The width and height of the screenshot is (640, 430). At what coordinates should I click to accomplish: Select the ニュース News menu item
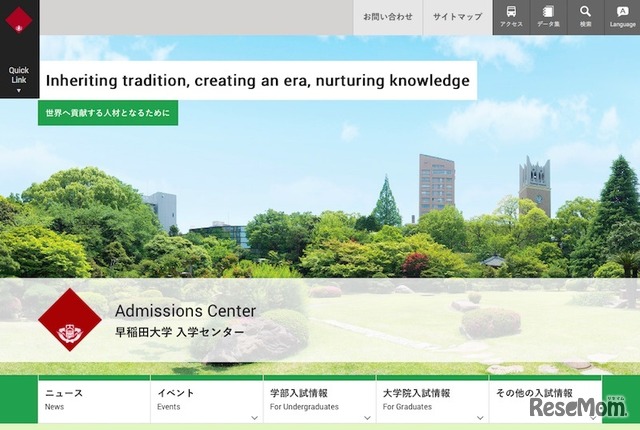click(94, 399)
